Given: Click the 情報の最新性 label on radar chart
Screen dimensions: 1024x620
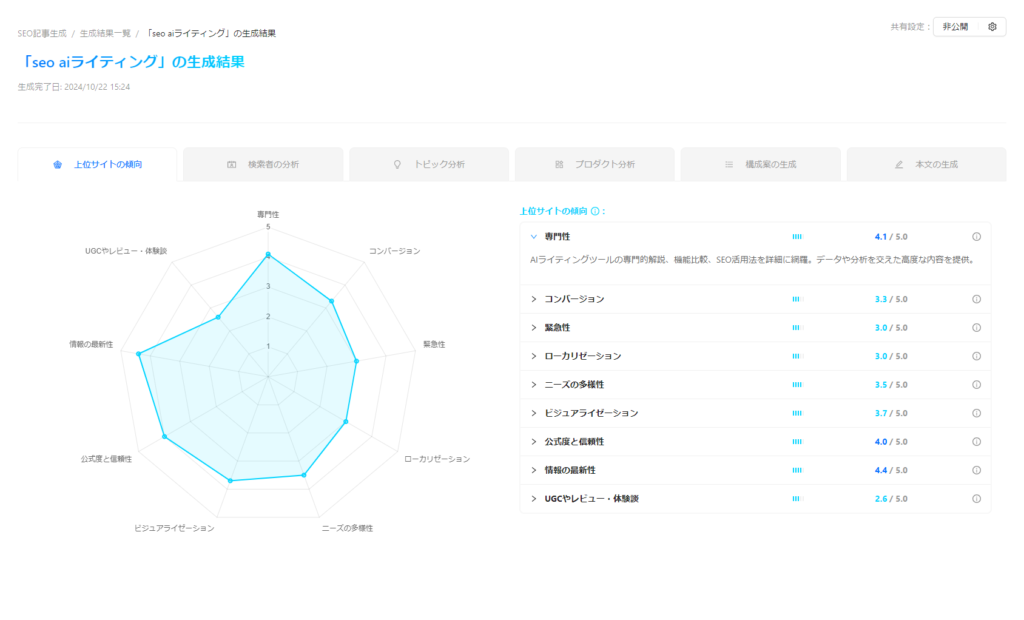Looking at the screenshot, I should (91, 344).
